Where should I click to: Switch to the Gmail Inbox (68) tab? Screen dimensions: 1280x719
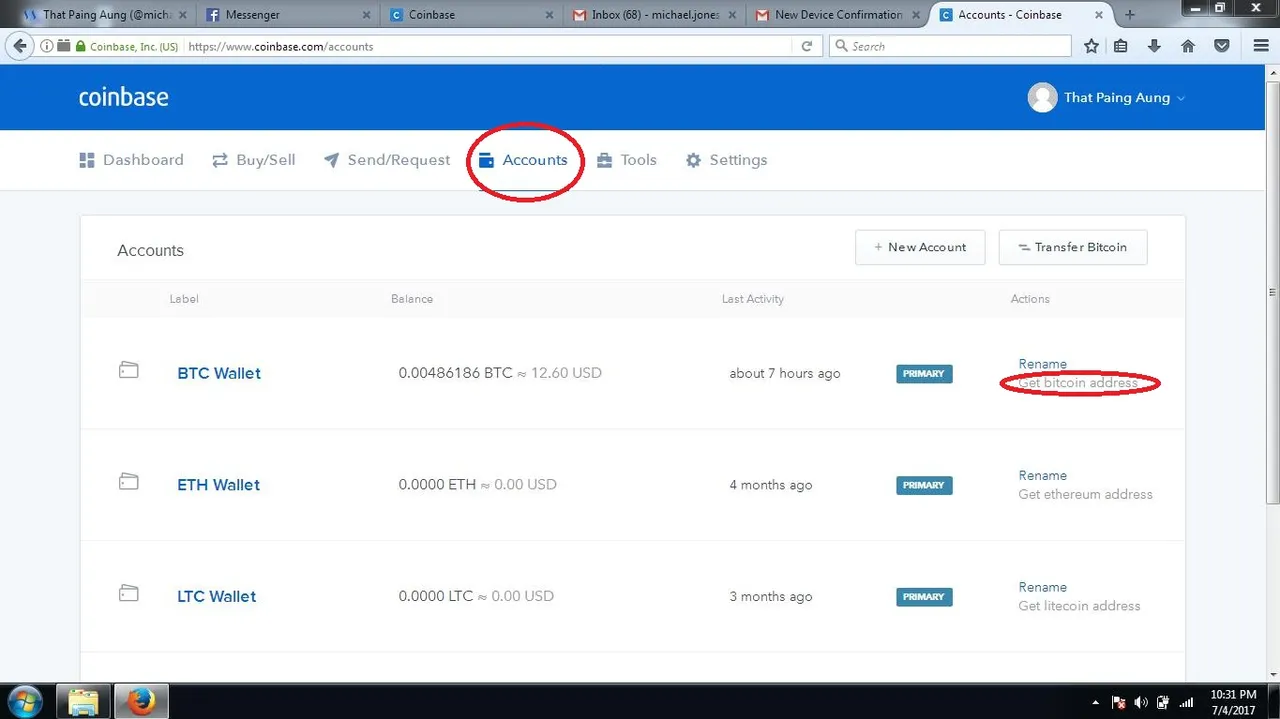(x=656, y=15)
